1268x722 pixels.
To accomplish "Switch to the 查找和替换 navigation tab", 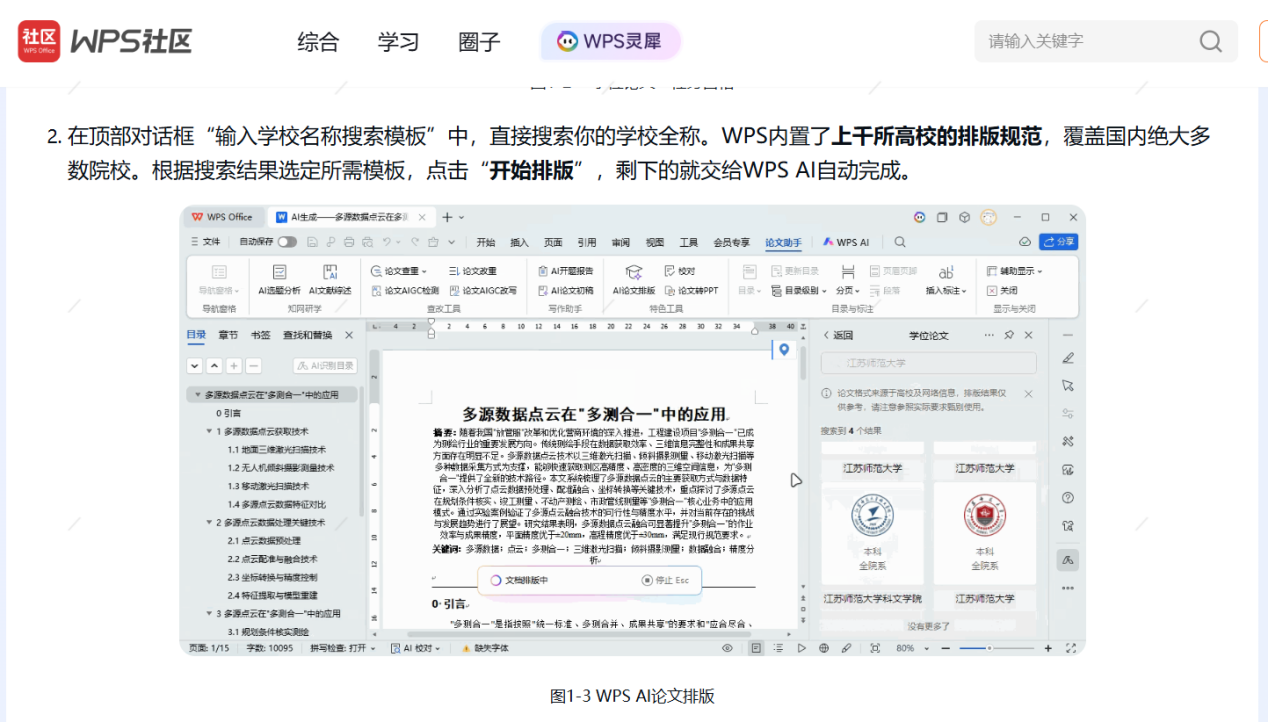I will [307, 335].
